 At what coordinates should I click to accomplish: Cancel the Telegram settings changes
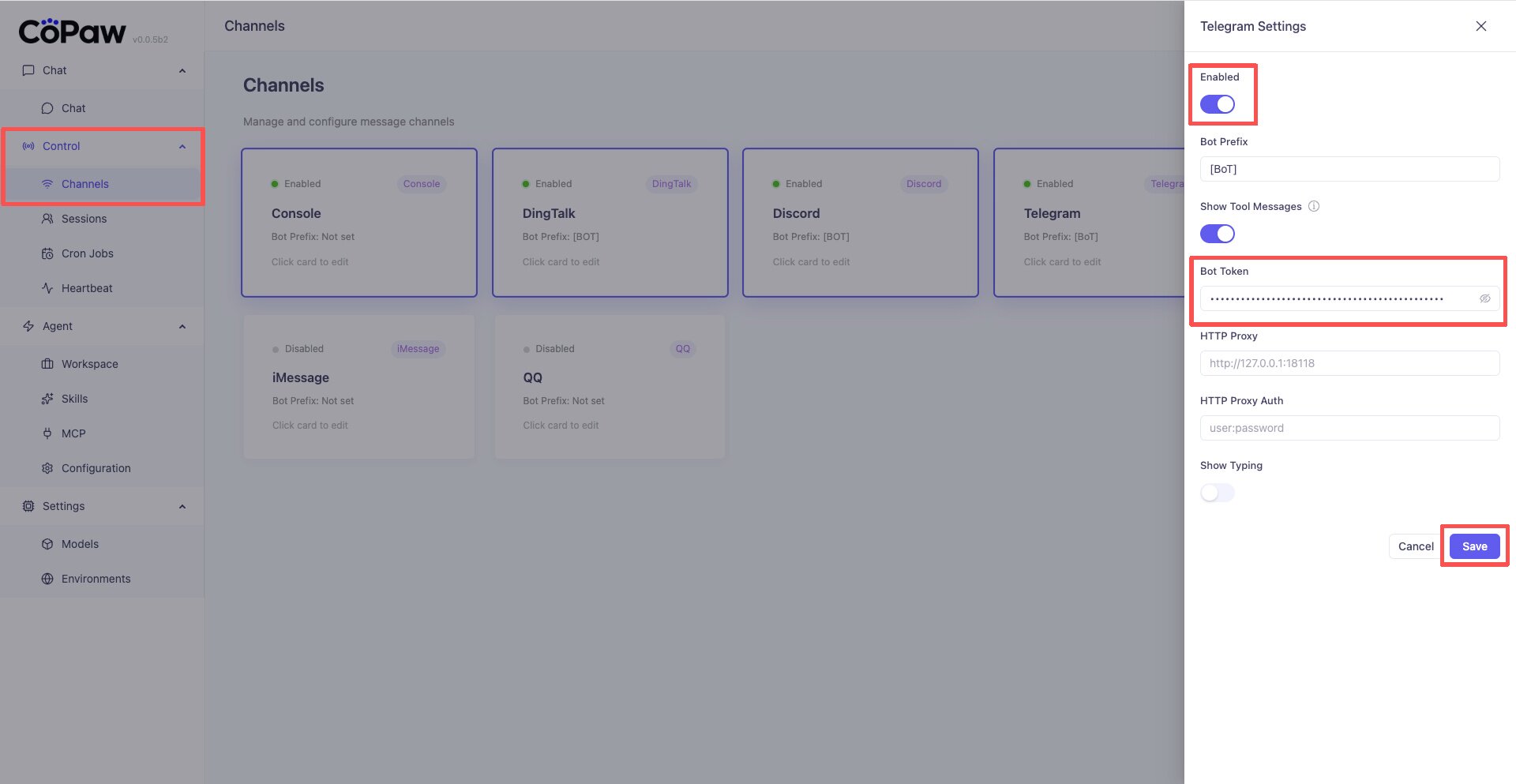[1416, 546]
